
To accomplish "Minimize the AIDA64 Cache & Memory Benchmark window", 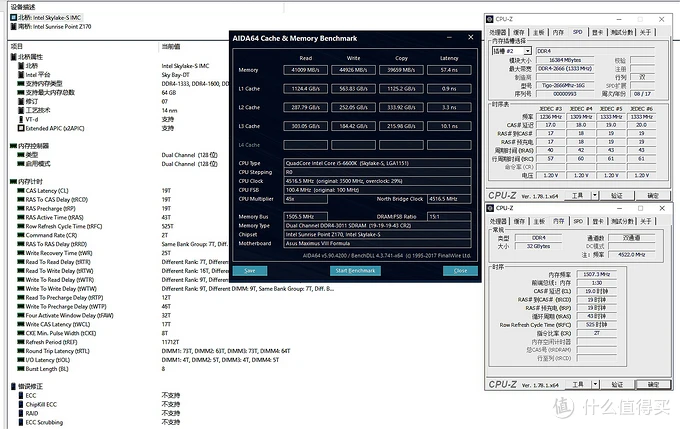I will tap(449, 38).
